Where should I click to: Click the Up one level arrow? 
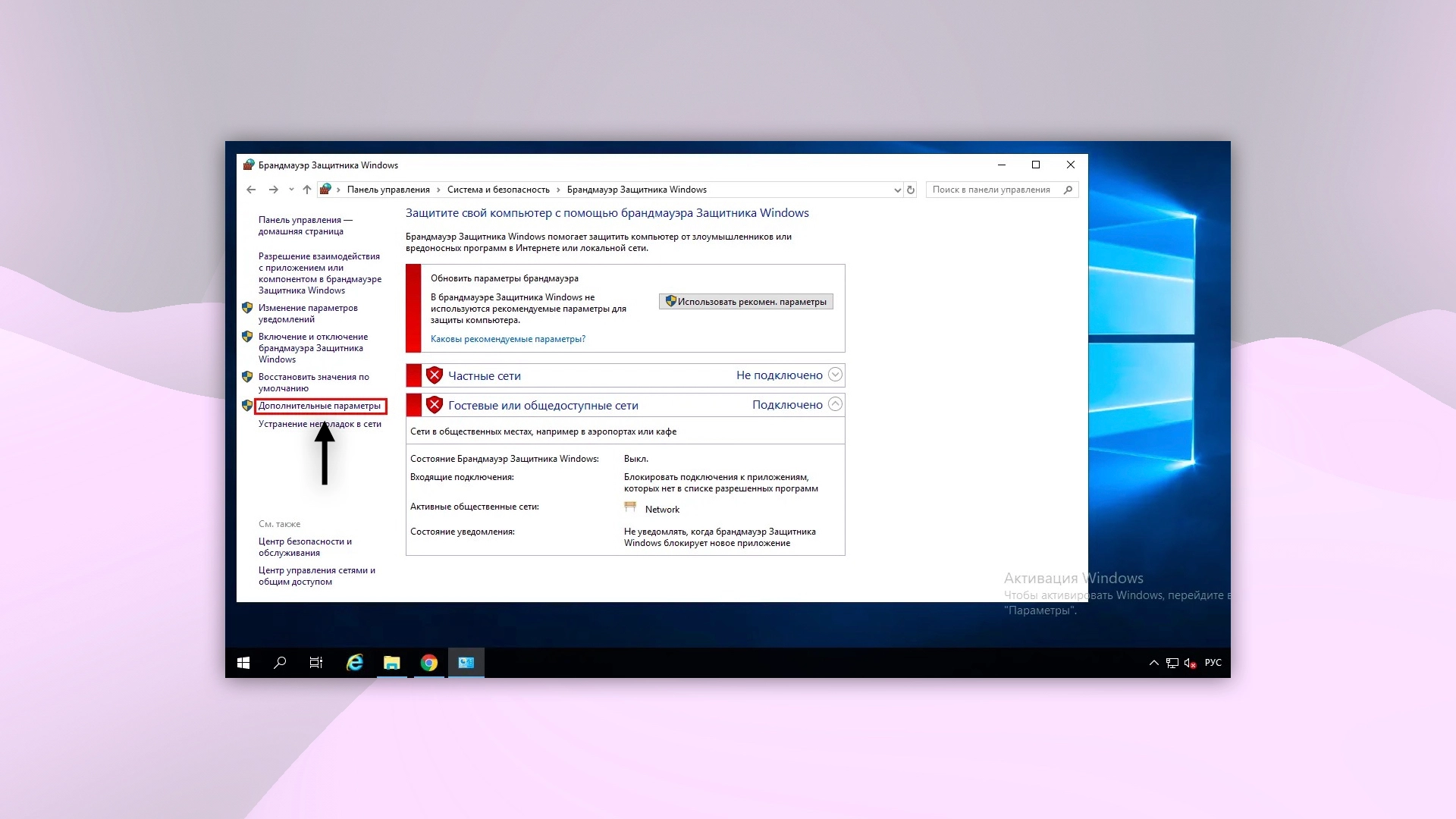pos(306,190)
